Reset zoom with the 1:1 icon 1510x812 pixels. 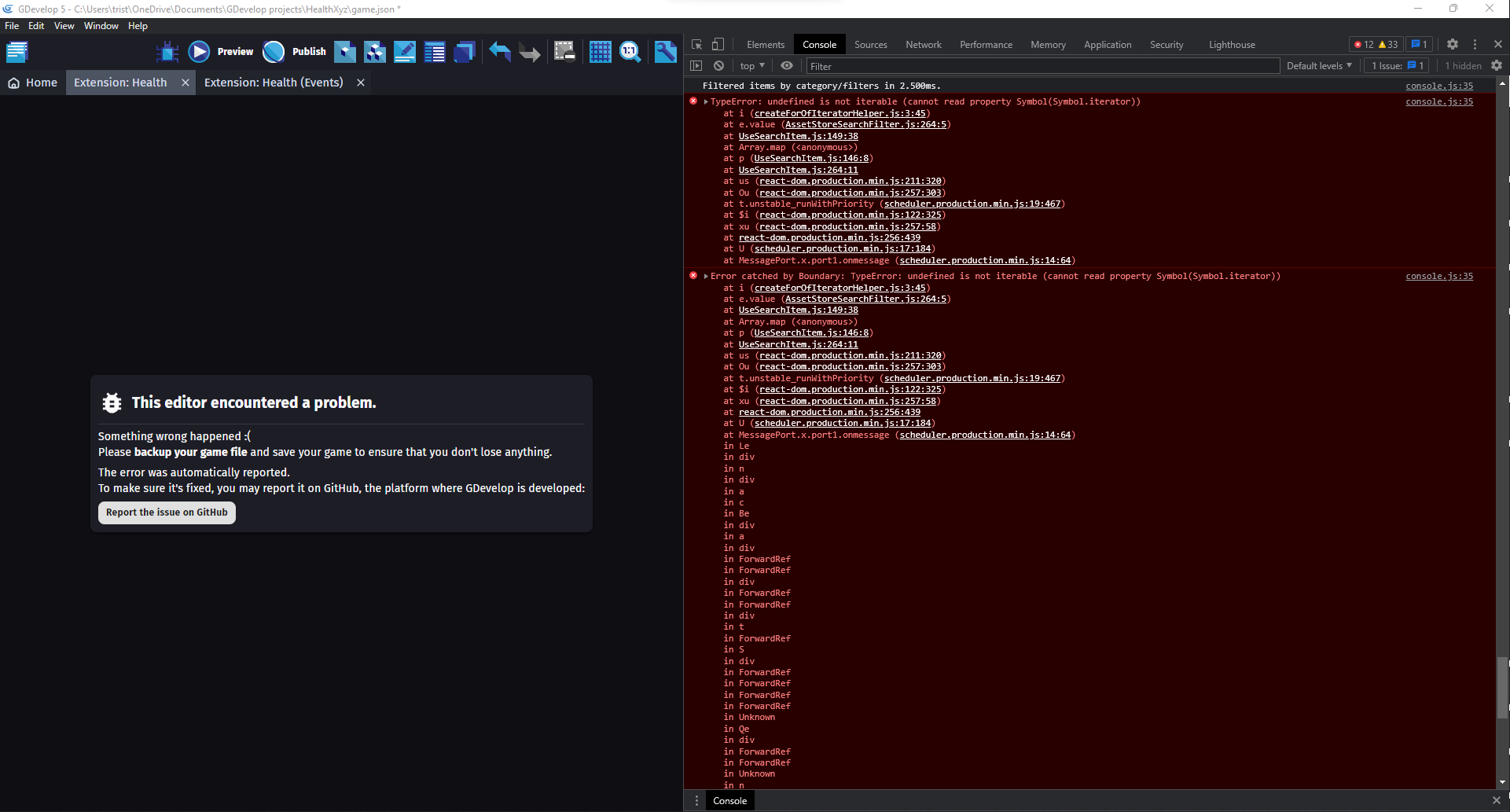630,52
